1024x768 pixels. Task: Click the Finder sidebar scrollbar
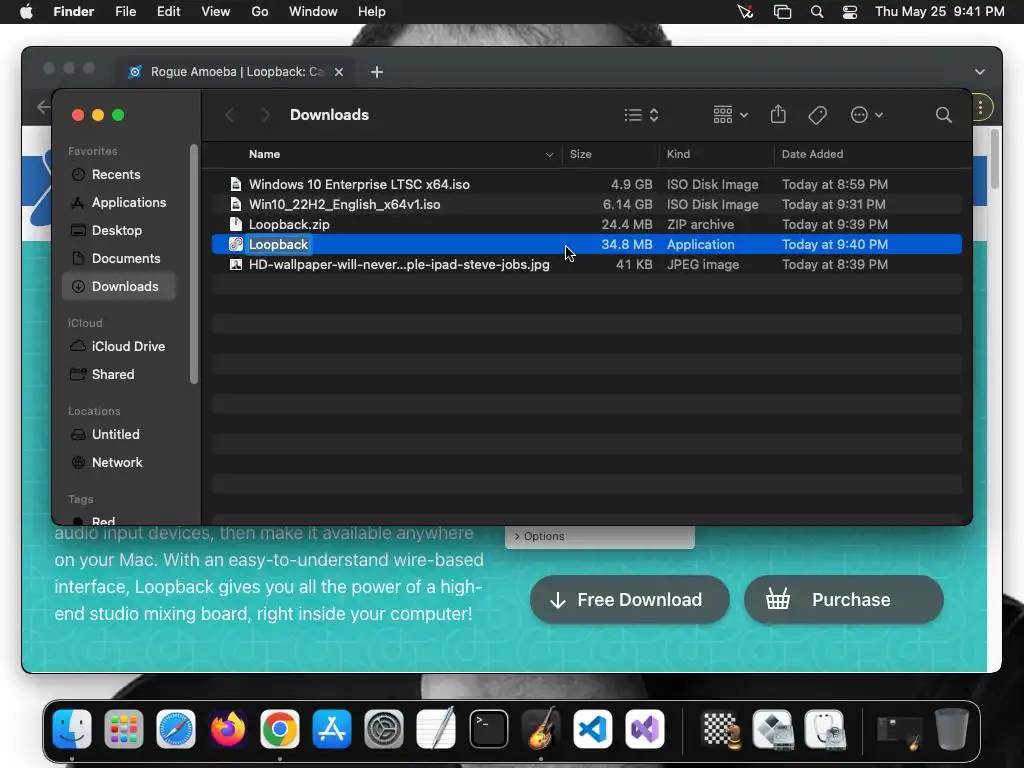coord(193,264)
